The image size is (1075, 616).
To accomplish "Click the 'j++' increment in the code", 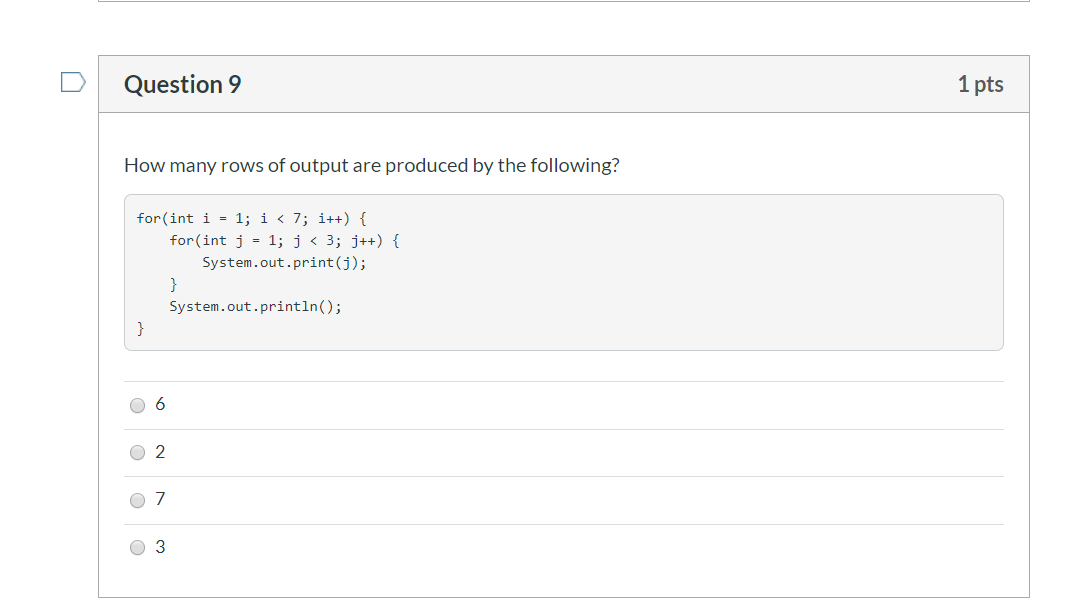I will [x=364, y=240].
